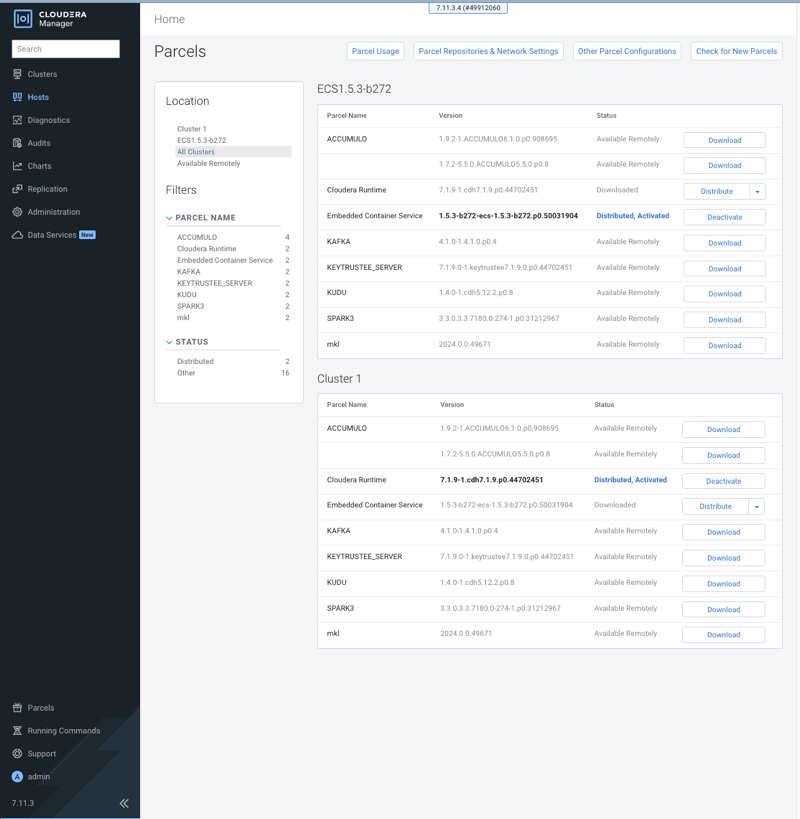Open the Diagnostics sidebar icon
This screenshot has height=819, width=800.
[x=17, y=120]
